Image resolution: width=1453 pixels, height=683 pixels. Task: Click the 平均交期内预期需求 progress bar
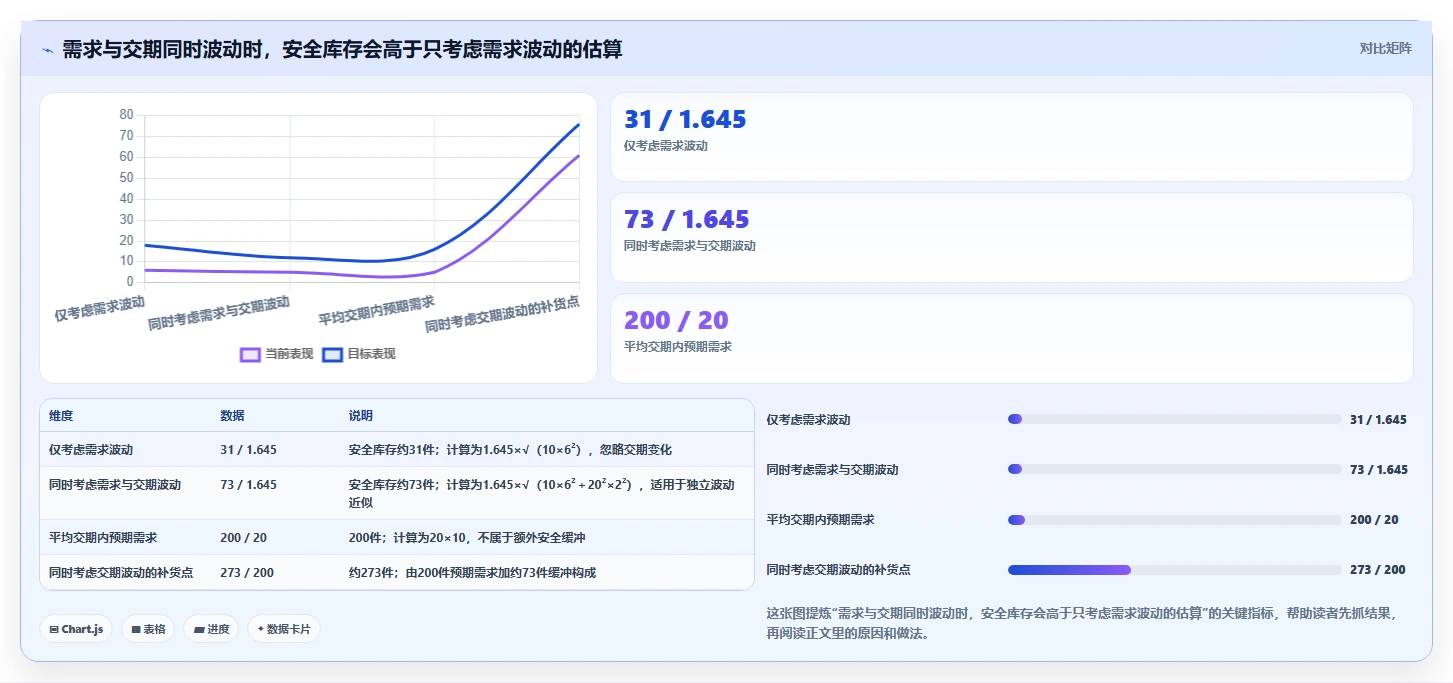coord(1174,520)
